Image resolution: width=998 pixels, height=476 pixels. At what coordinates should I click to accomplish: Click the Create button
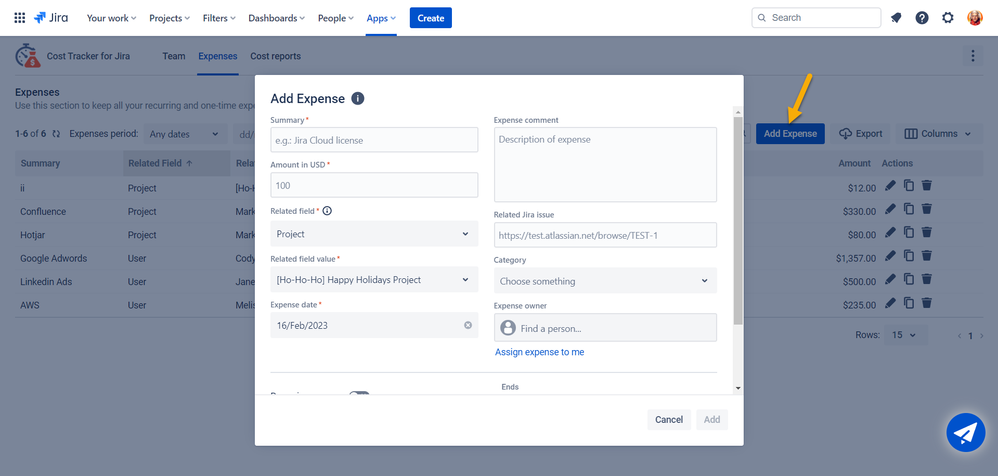tap(431, 18)
